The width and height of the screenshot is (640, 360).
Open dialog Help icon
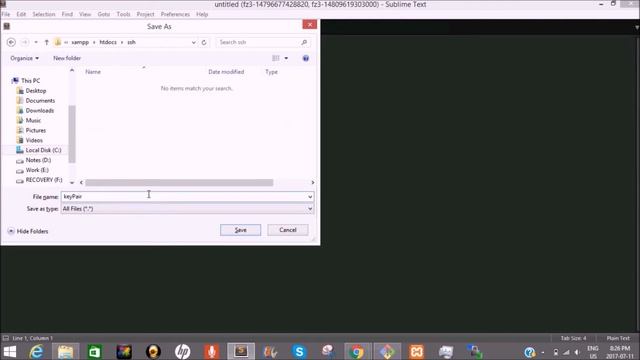tap(306, 58)
